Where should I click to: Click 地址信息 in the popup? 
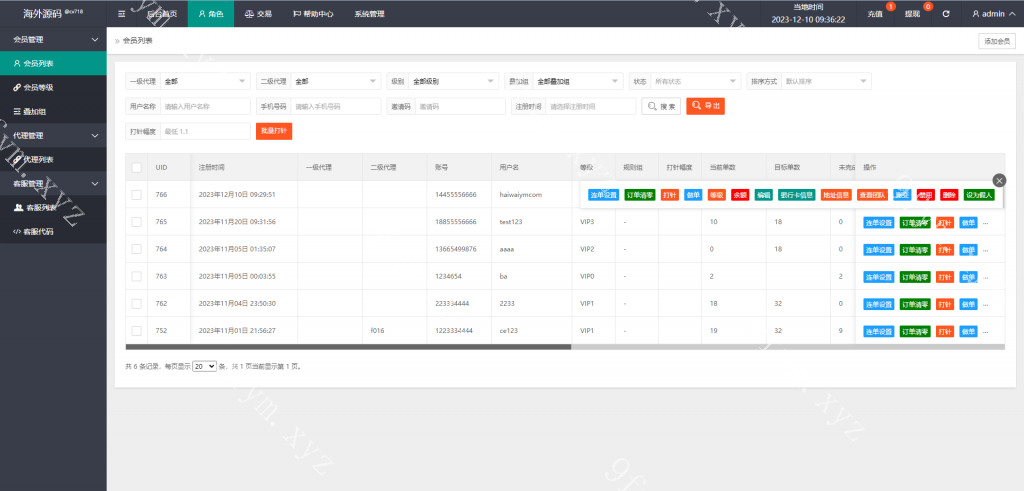click(x=836, y=195)
